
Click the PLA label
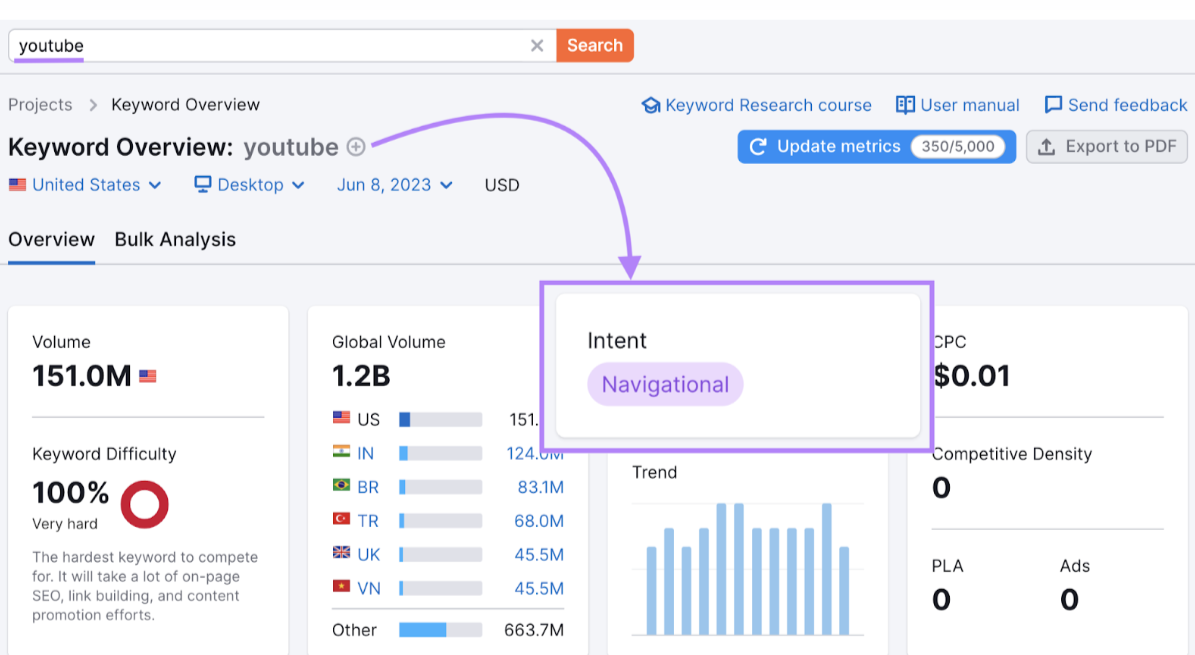tap(947, 566)
